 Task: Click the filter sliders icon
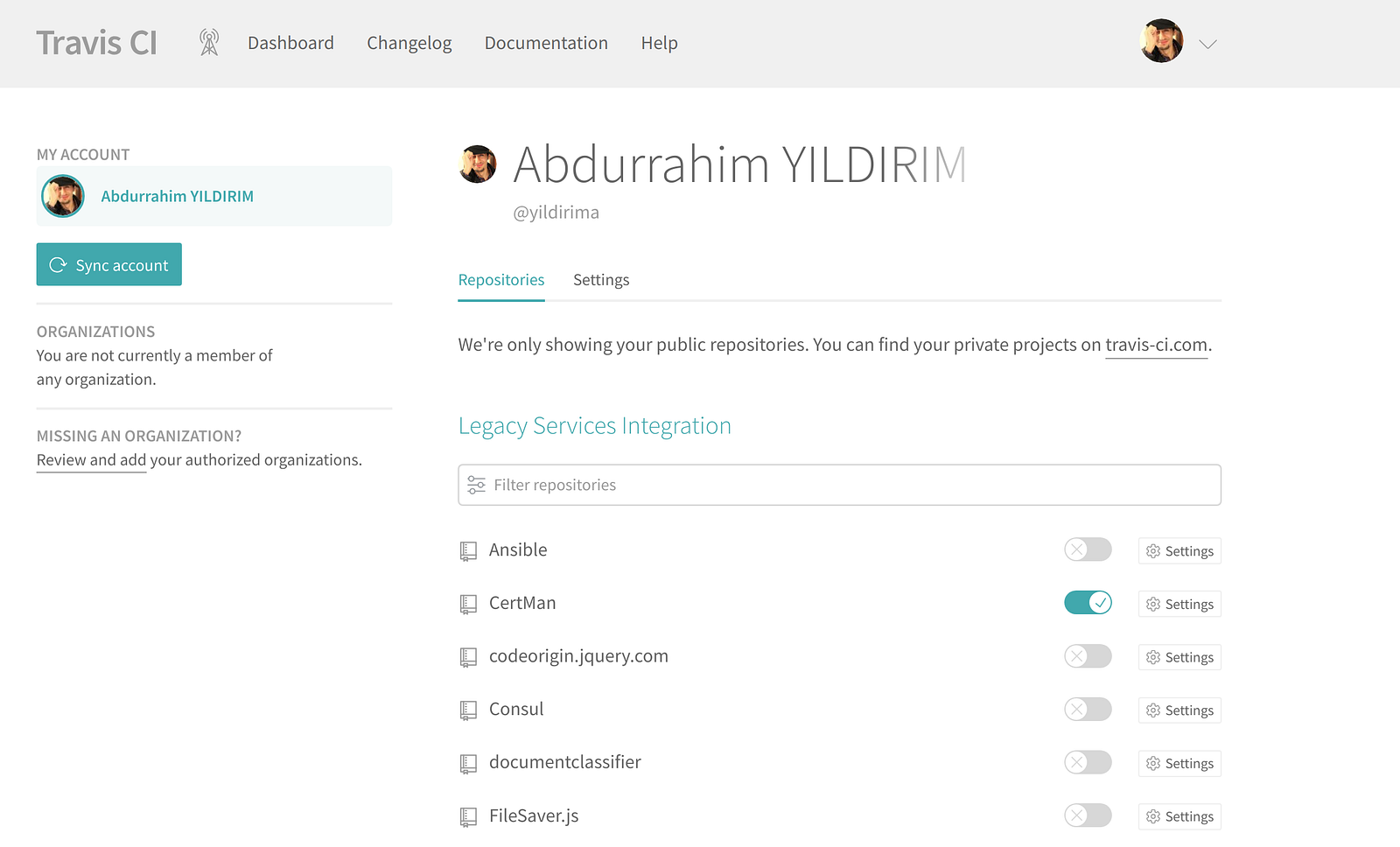click(476, 485)
